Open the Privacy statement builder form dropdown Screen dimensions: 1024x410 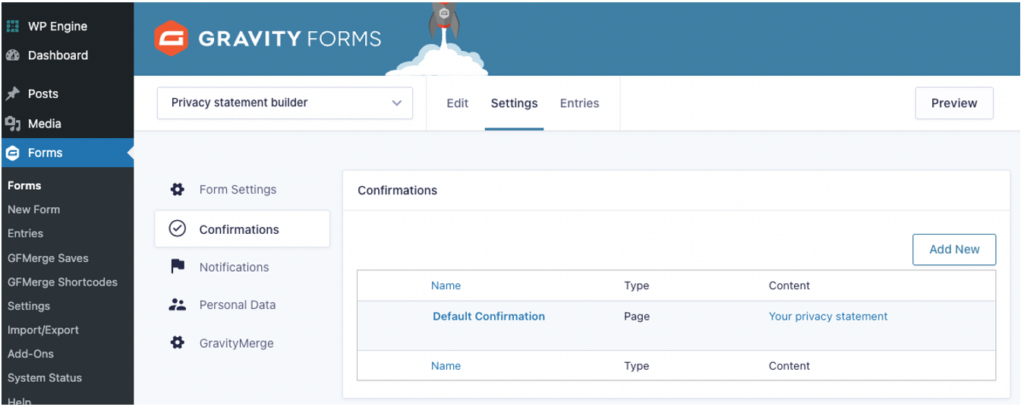(x=285, y=103)
